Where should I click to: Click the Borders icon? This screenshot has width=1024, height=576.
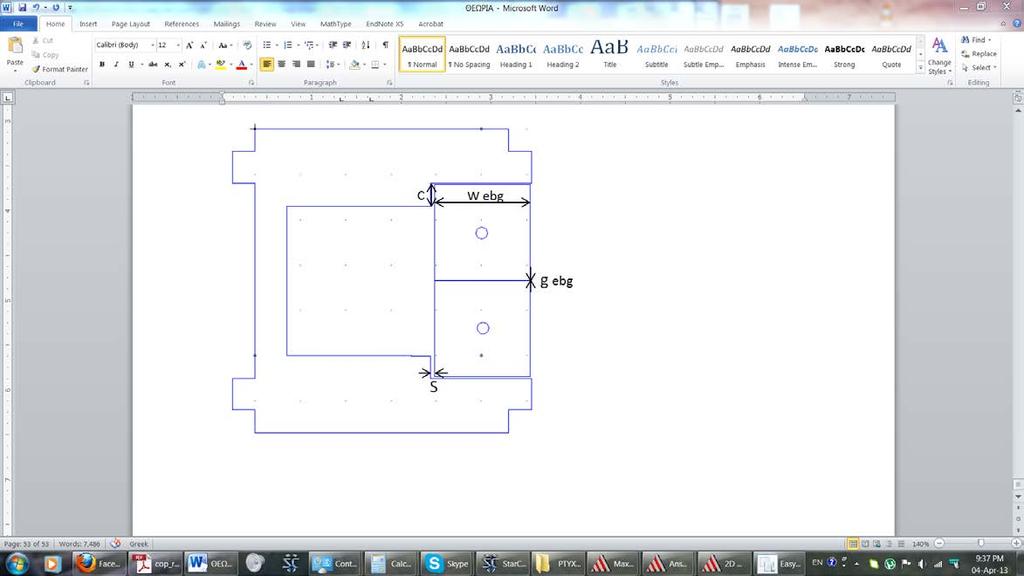[x=375, y=64]
